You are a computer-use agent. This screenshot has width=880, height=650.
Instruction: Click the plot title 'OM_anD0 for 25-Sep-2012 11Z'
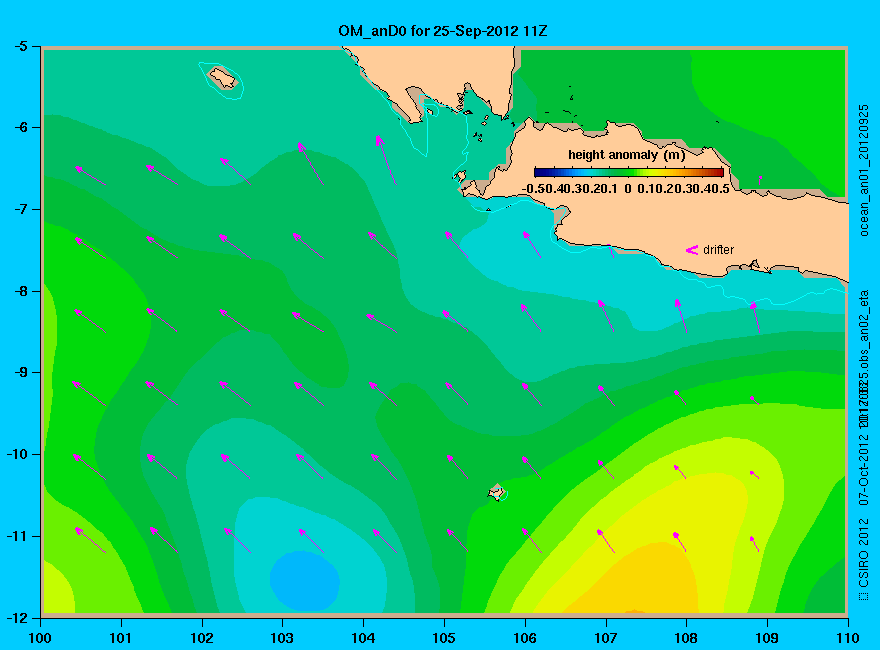pos(442,31)
